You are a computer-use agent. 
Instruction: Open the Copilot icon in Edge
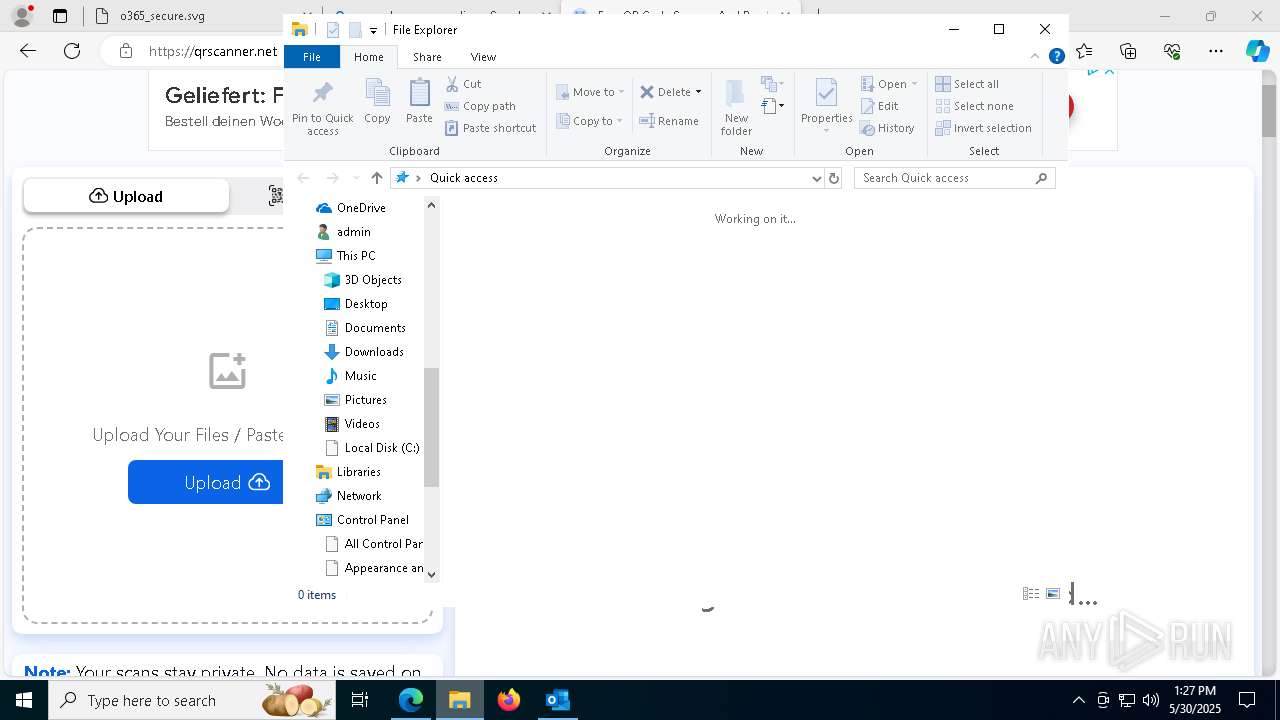pos(1257,51)
